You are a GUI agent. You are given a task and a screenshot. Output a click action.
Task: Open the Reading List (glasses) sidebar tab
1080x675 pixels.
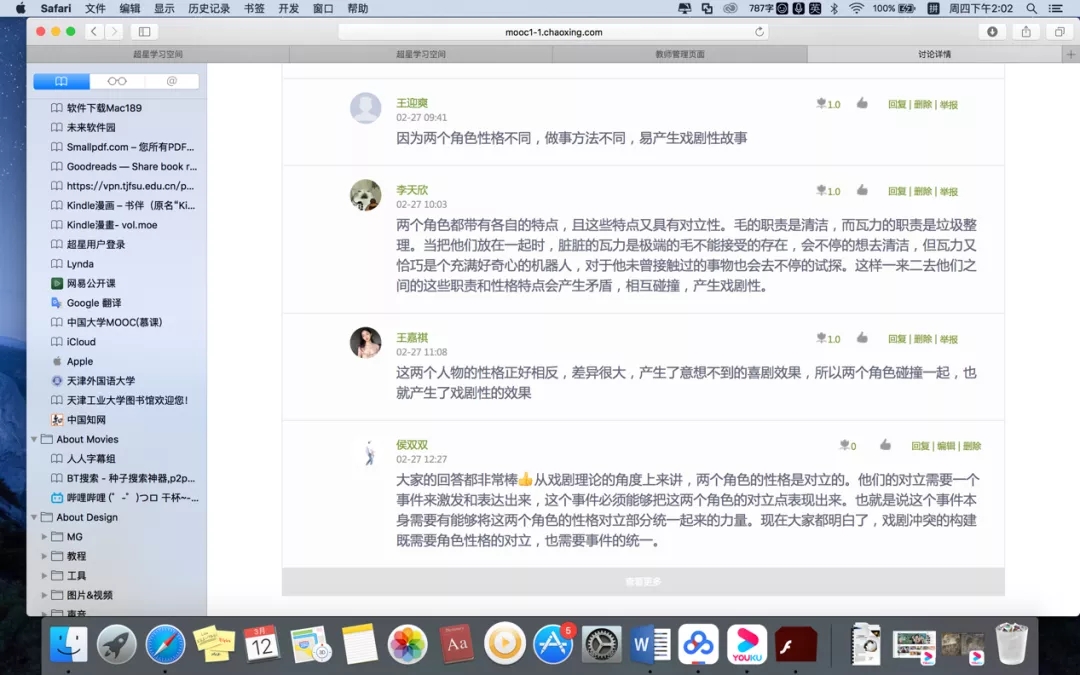coord(115,82)
